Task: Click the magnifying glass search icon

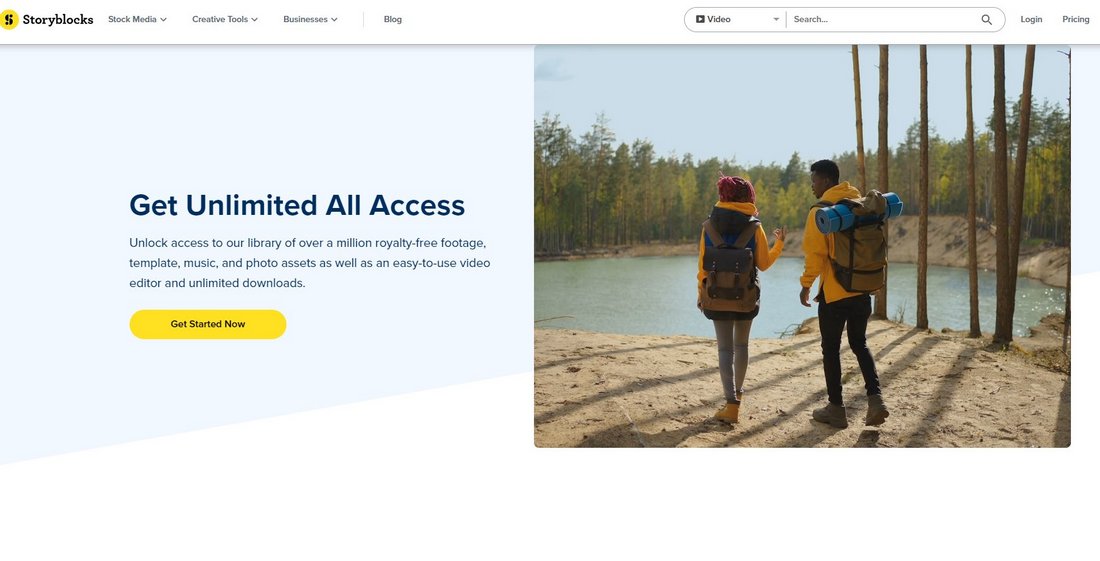Action: (986, 20)
